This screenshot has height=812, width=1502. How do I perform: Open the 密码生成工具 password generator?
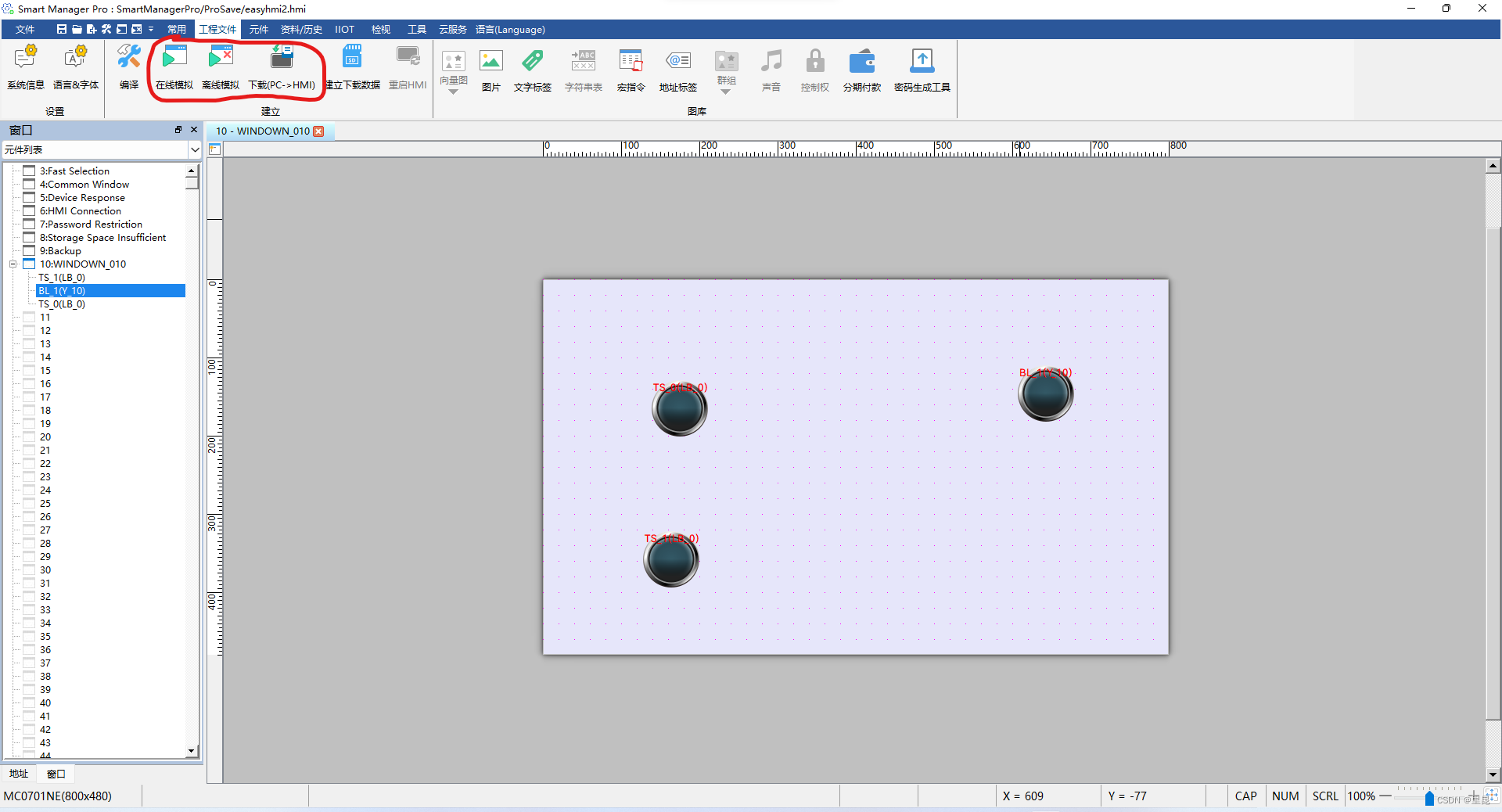[922, 70]
